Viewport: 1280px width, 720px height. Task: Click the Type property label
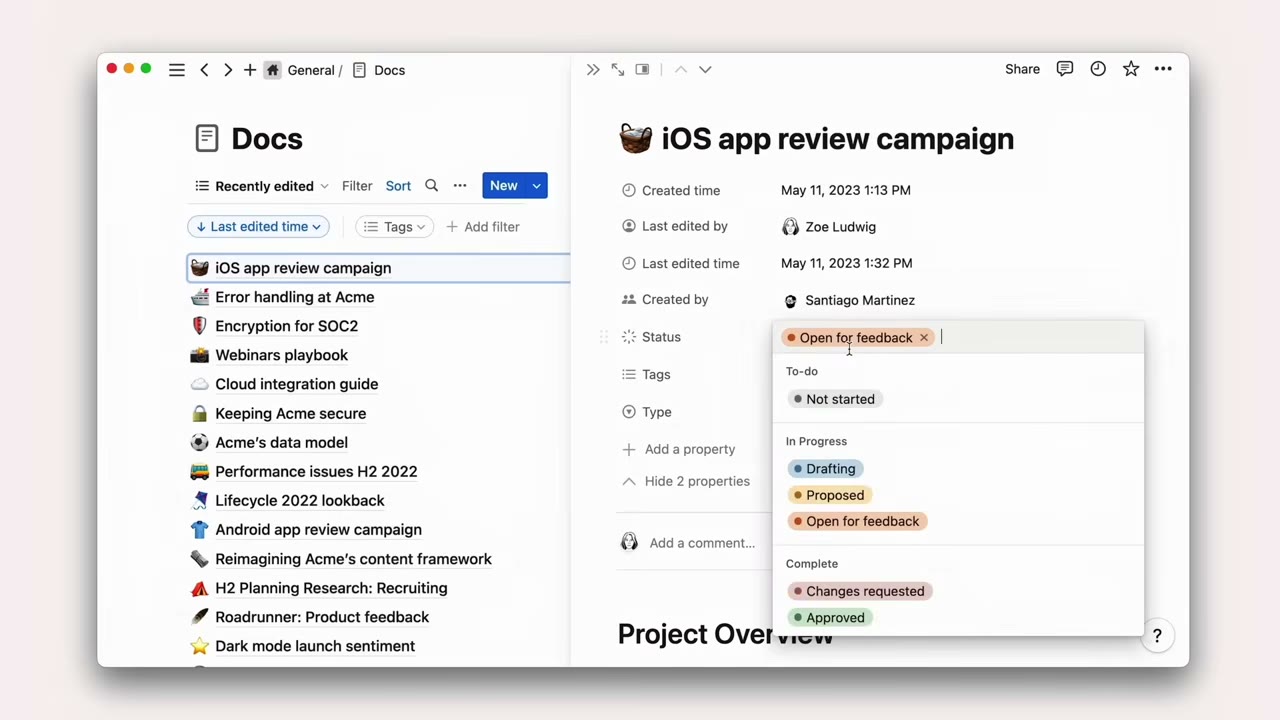[657, 412]
